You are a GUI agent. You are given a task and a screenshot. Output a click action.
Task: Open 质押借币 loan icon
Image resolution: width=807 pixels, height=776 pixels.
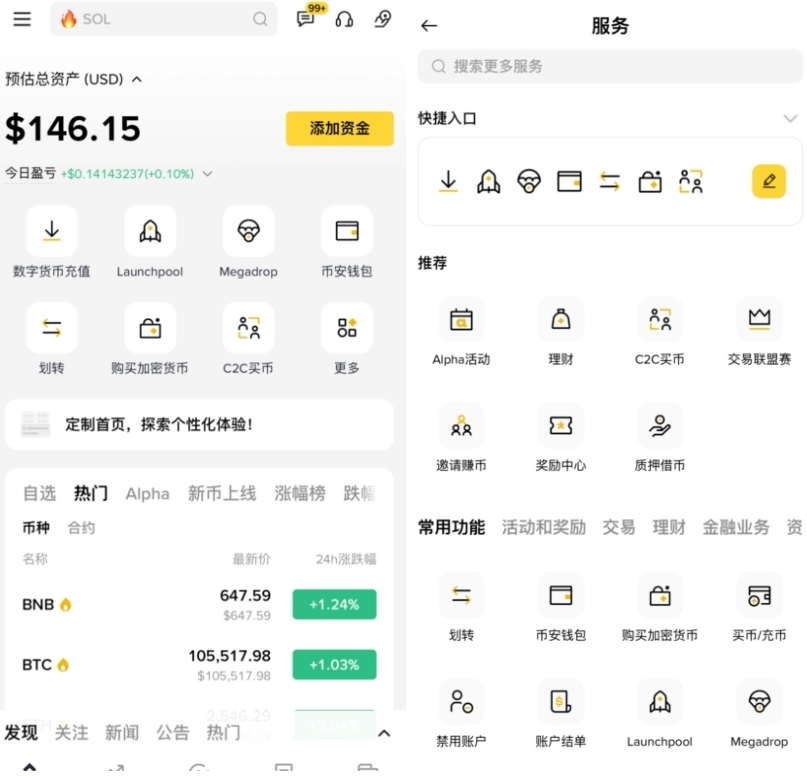pos(660,426)
